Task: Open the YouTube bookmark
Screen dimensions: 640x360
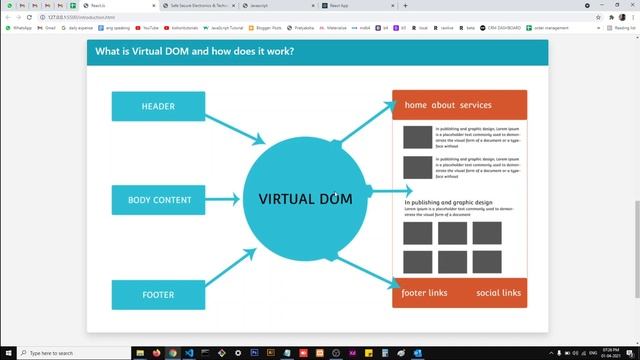Action: [147, 28]
